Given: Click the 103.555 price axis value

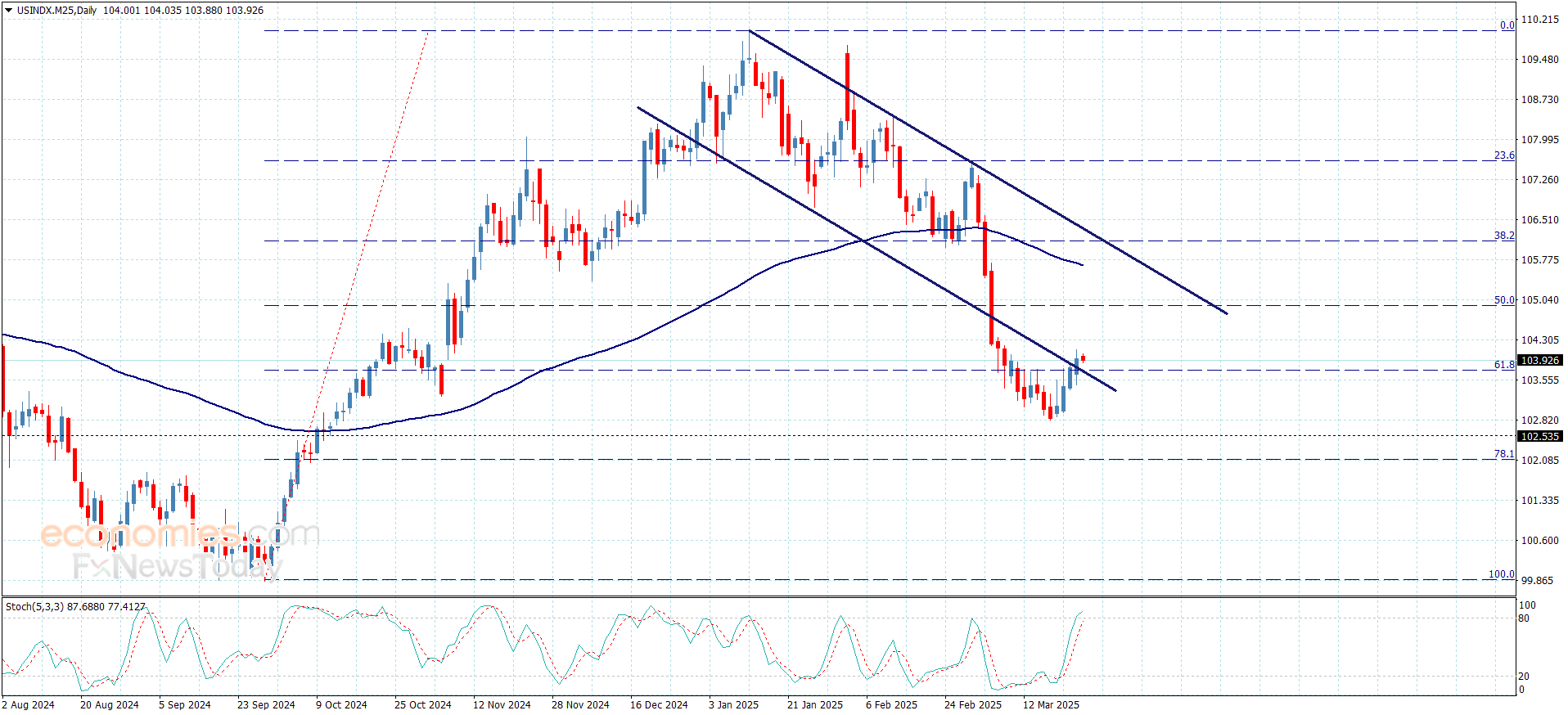Looking at the screenshot, I should [1540, 380].
